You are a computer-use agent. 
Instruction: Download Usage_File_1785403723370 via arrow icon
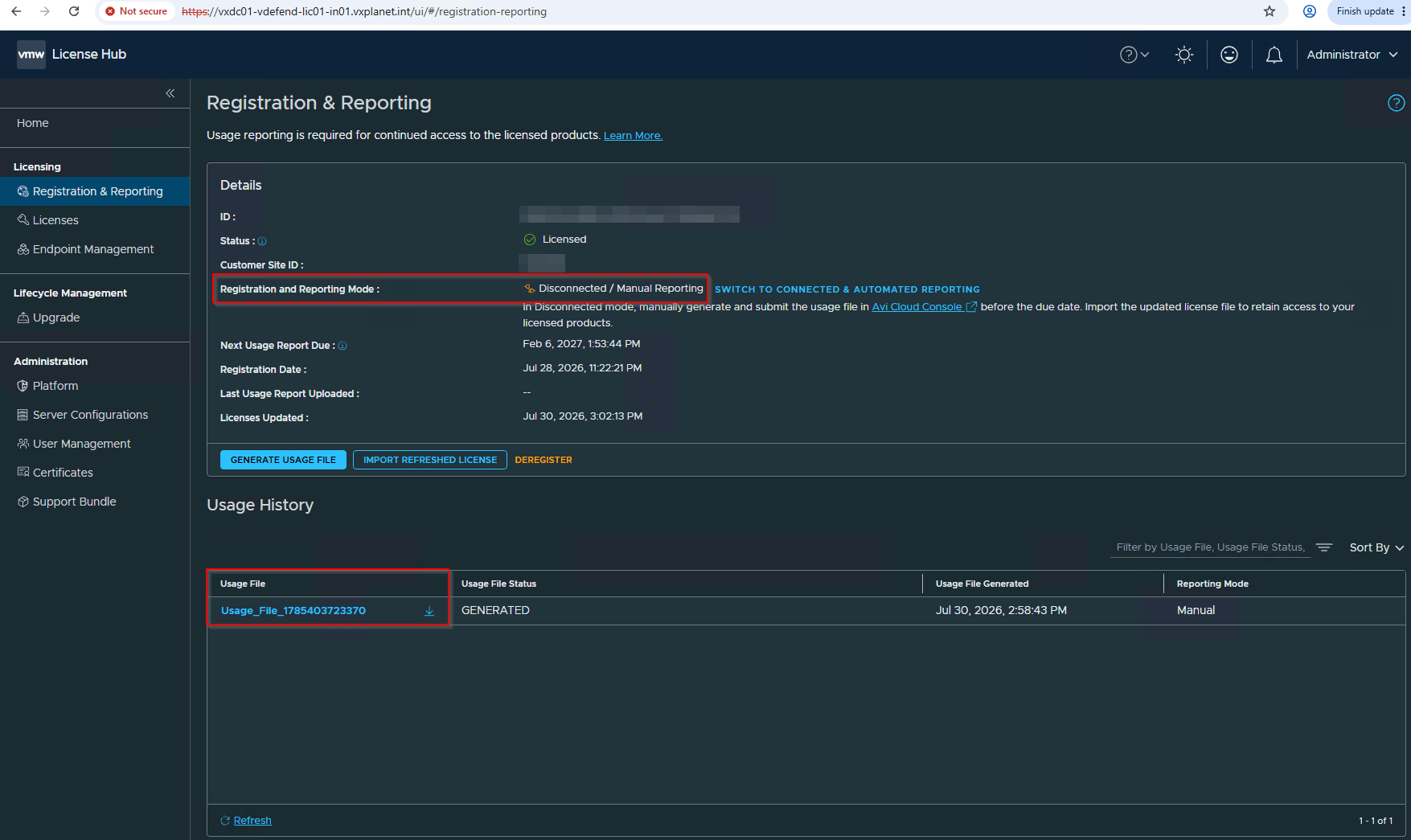429,611
